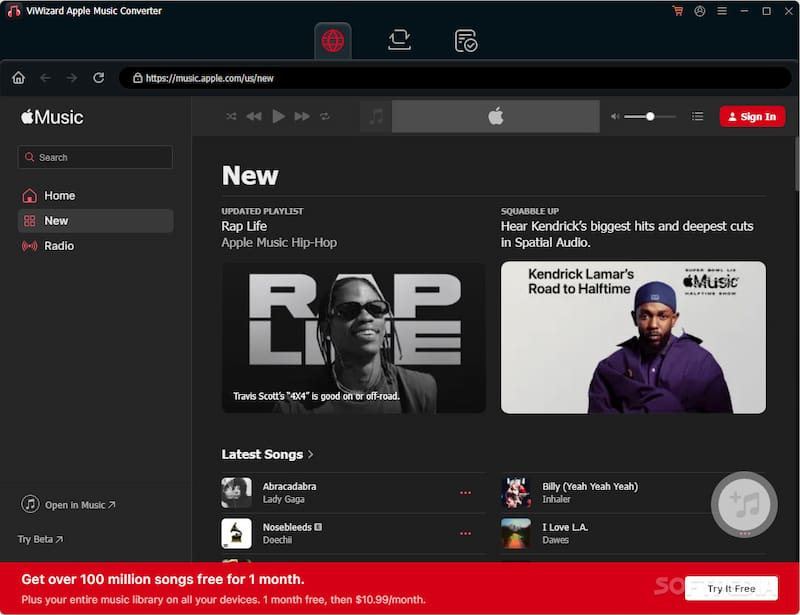Open the Rap Life cover artwork
The image size is (800, 615).
click(x=354, y=337)
